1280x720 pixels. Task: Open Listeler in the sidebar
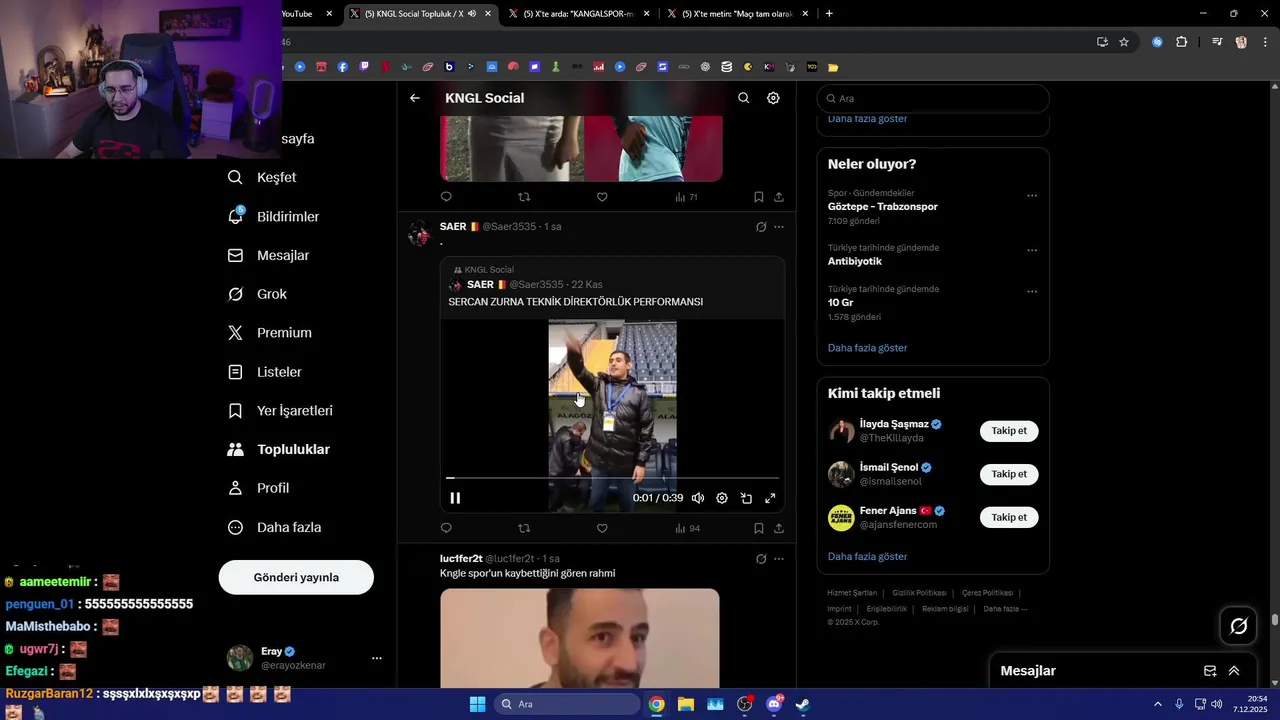[x=265, y=372]
